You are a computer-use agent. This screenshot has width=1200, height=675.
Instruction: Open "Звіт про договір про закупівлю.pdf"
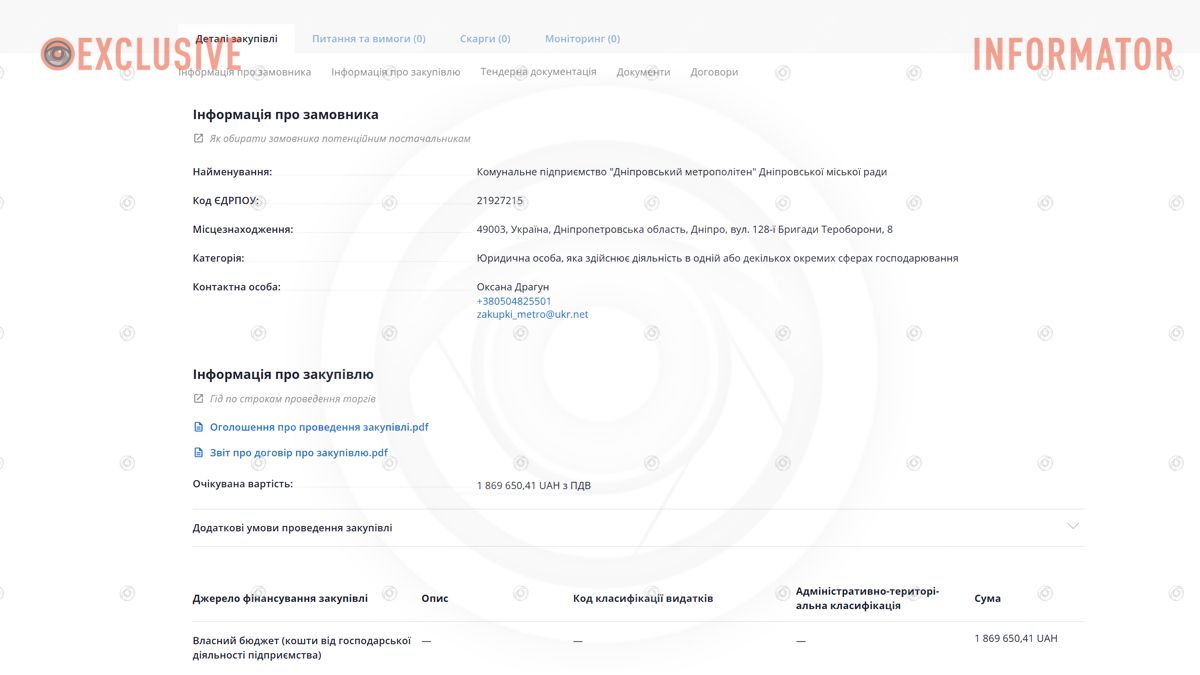[299, 452]
